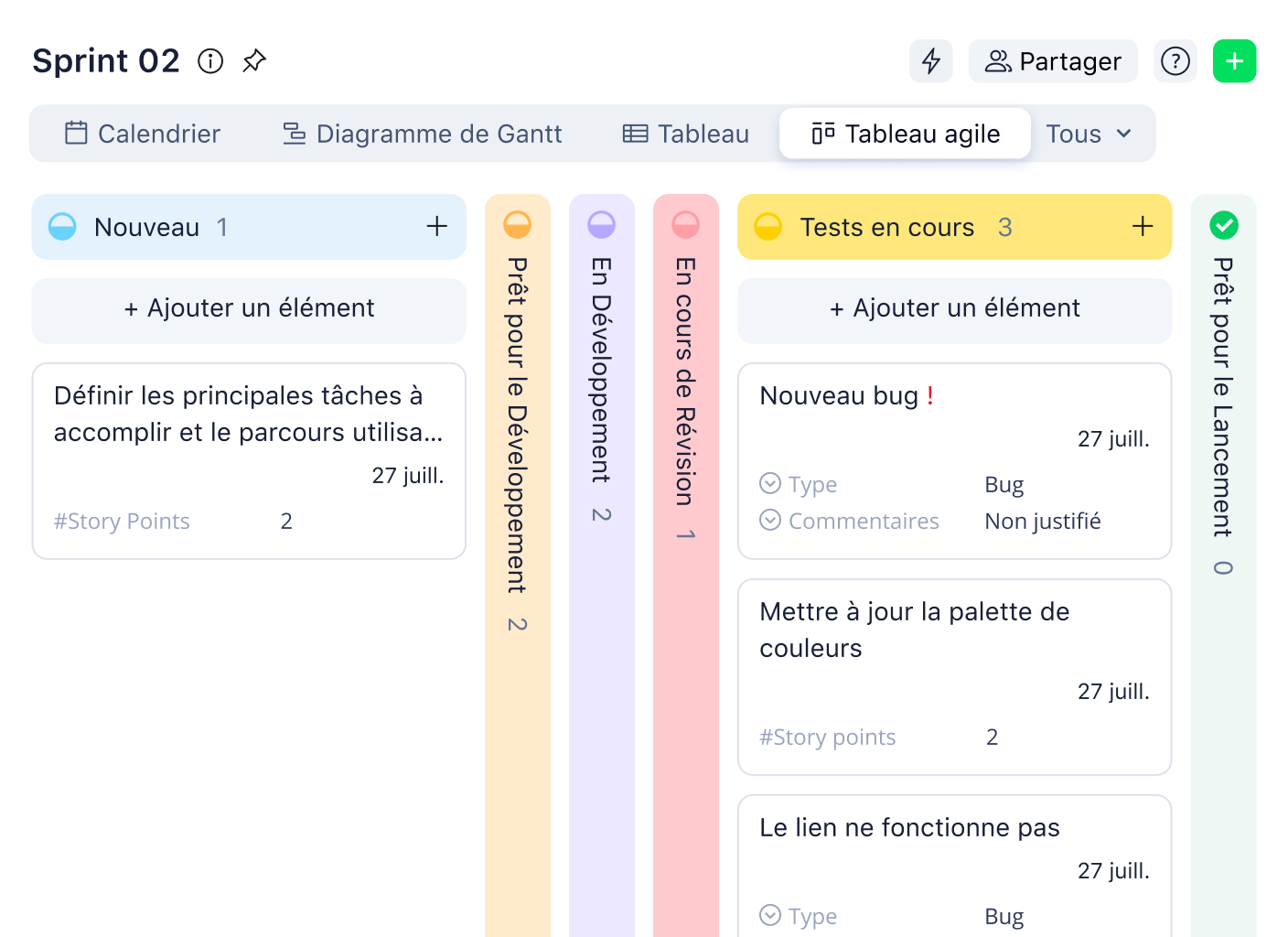This screenshot has height=937, width=1288.
Task: Click the Tableau agile board icon
Action: click(823, 134)
